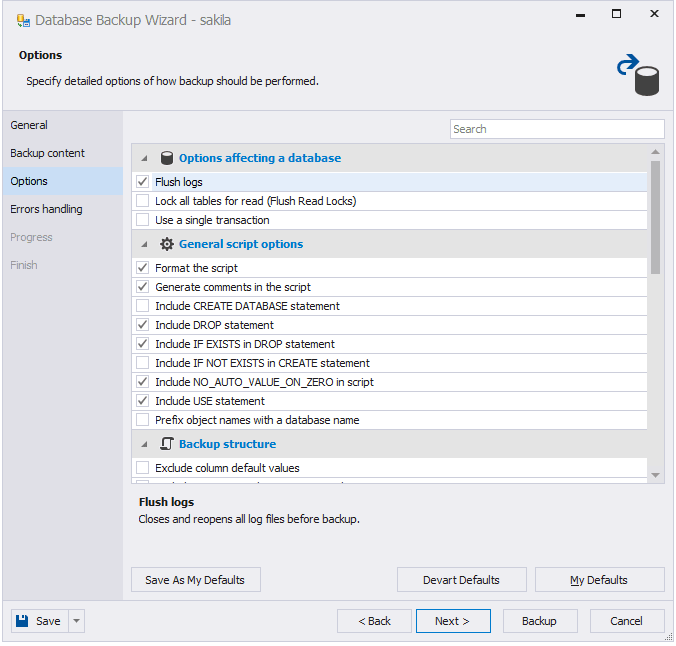Uncheck the Include USE statement checkbox
The height and width of the screenshot is (646, 676).
(143, 401)
